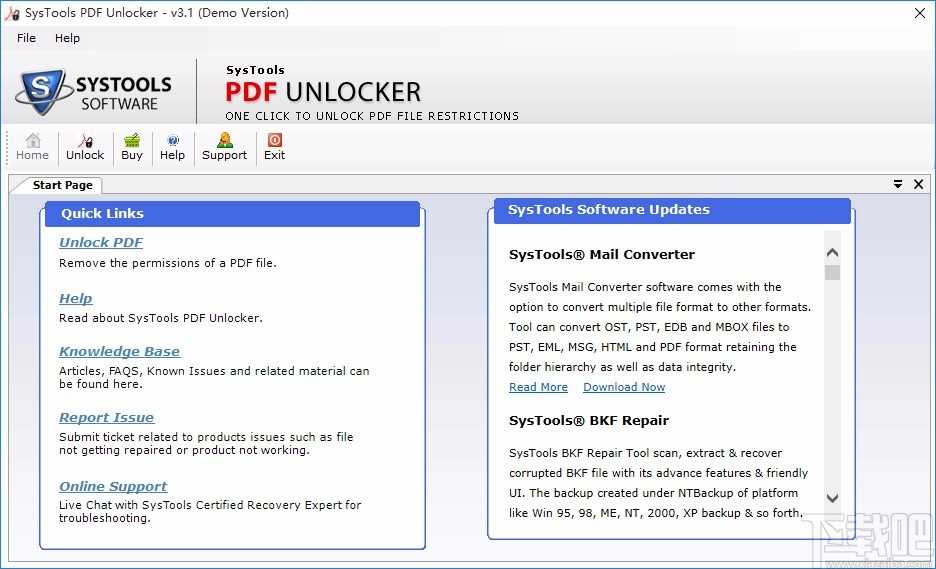
Task: Open the Unlock PDF quick link
Action: pyautogui.click(x=101, y=242)
